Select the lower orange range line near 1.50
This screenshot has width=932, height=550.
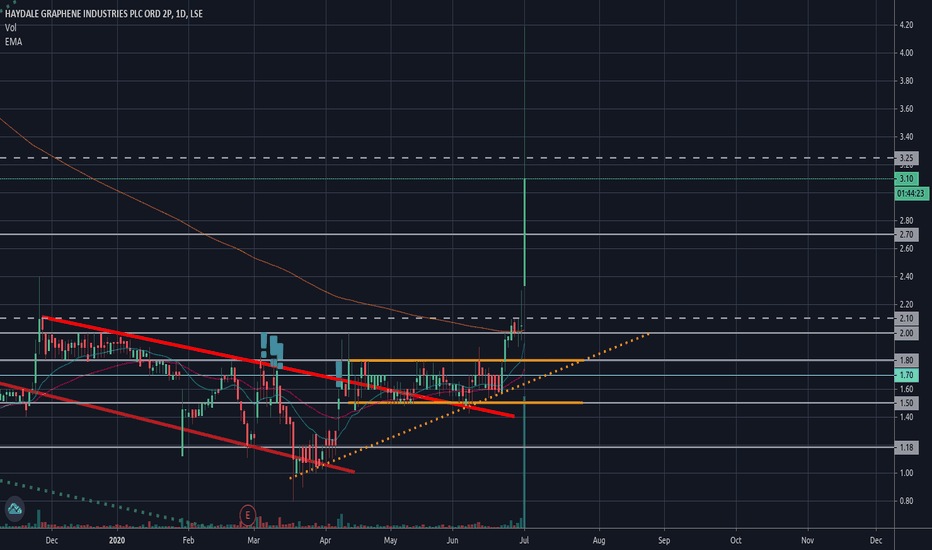465,403
